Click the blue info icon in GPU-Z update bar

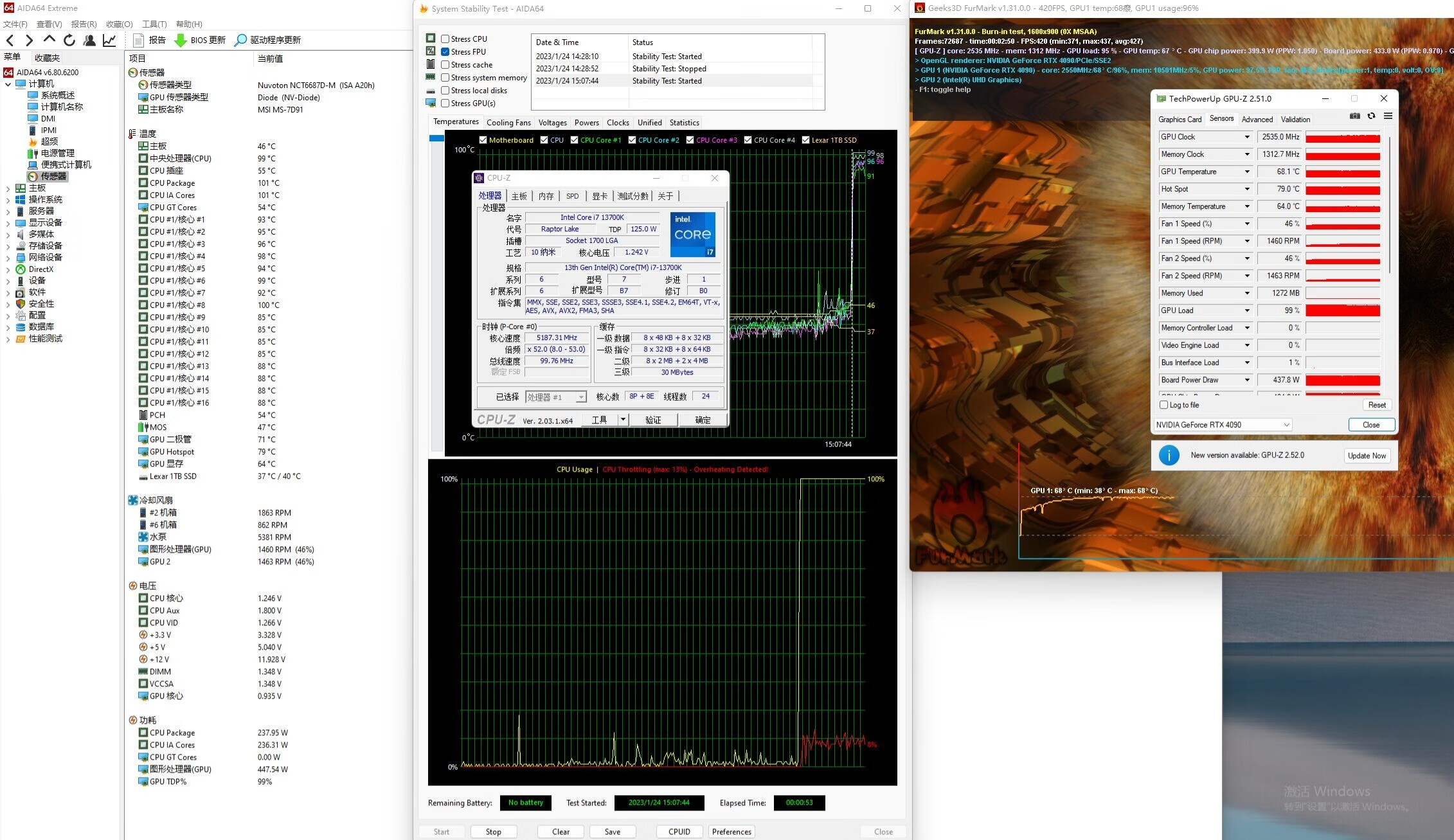[x=1169, y=456]
